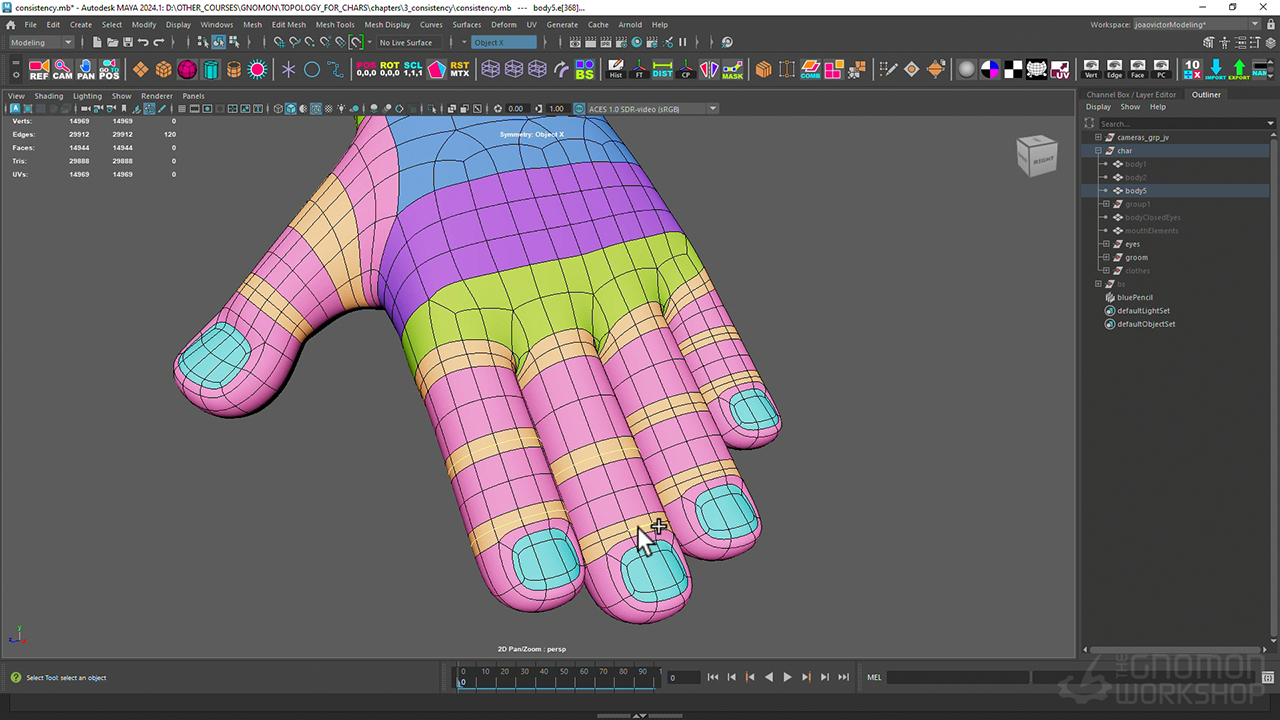Click the green EXPORT arrow icon
The image size is (1280, 720).
click(x=1239, y=69)
